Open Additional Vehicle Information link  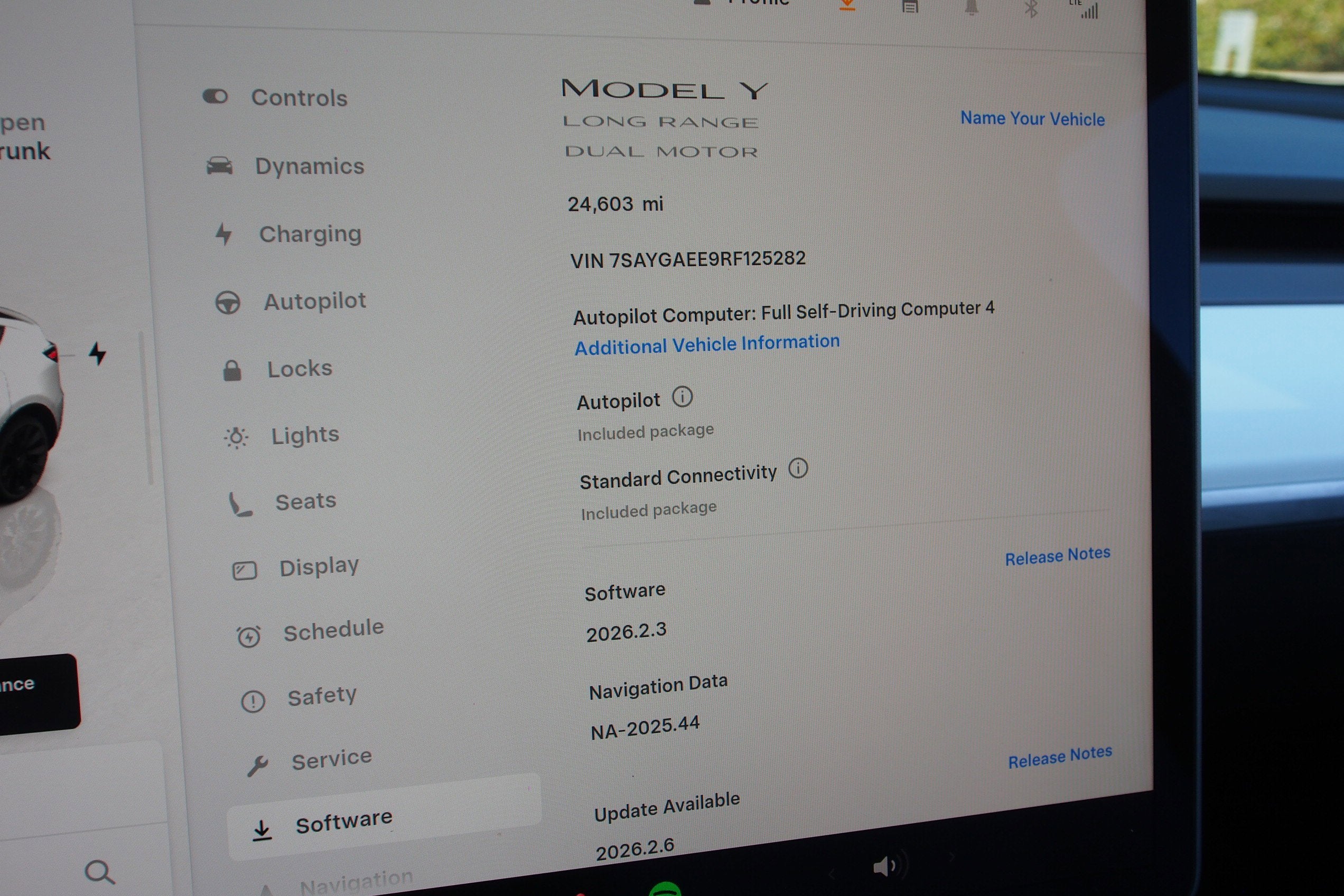(x=707, y=344)
